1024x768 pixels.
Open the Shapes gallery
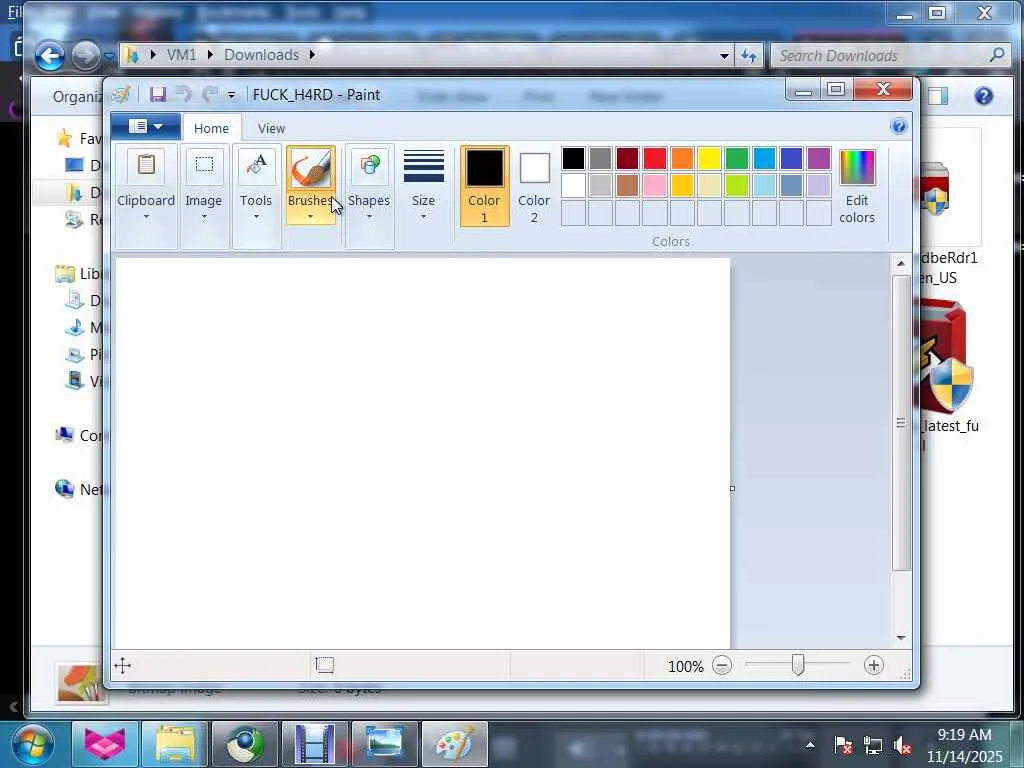pyautogui.click(x=369, y=196)
